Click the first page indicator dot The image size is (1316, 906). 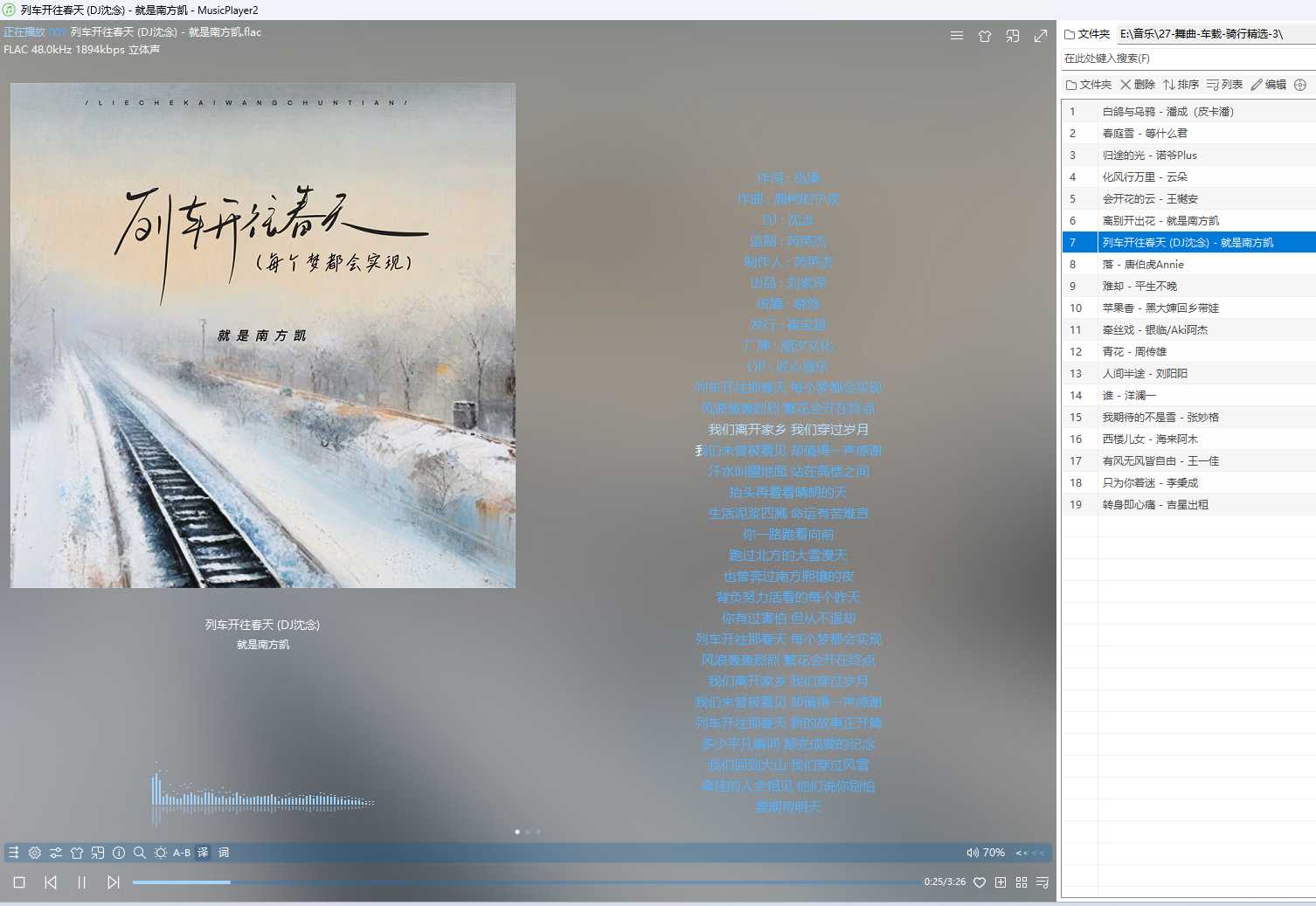[x=517, y=832]
